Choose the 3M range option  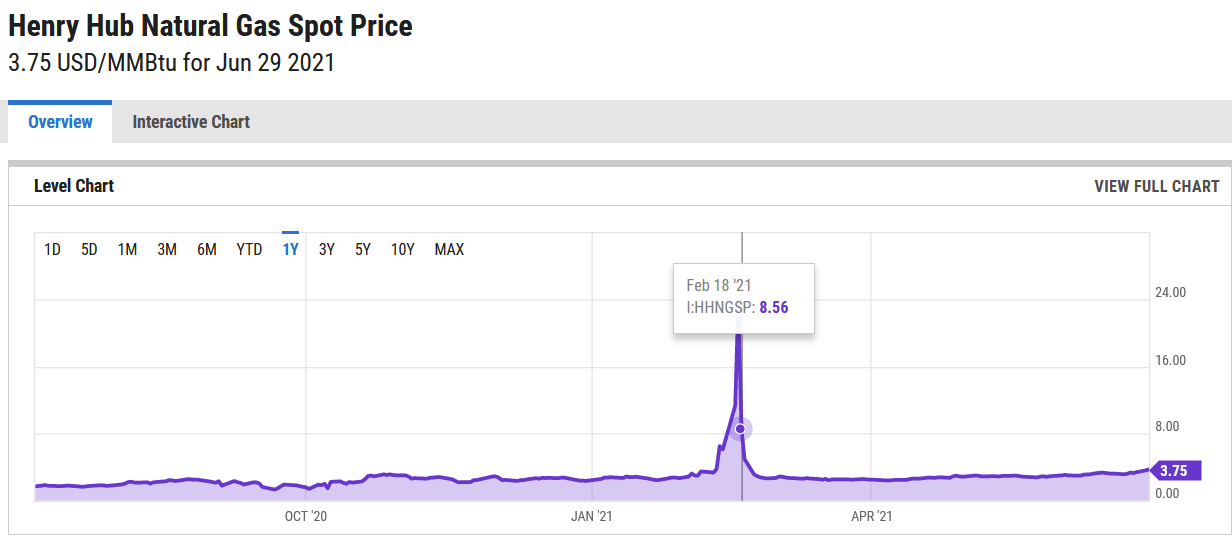(167, 250)
